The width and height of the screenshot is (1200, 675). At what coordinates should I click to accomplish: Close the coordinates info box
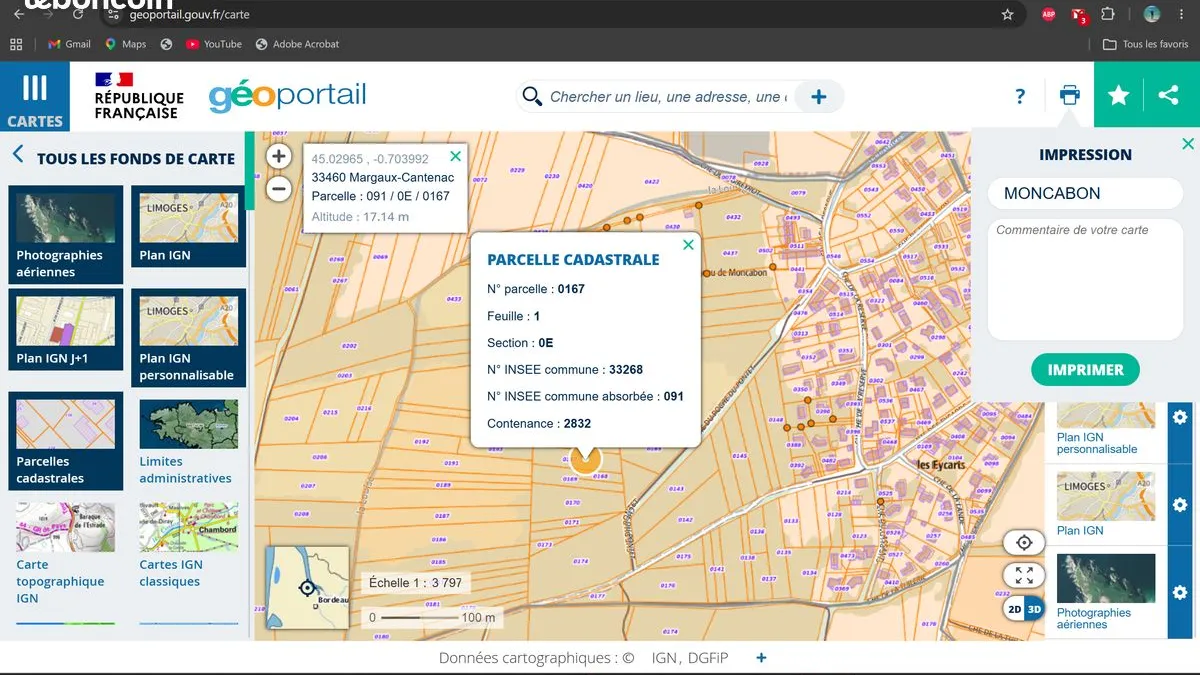point(456,156)
